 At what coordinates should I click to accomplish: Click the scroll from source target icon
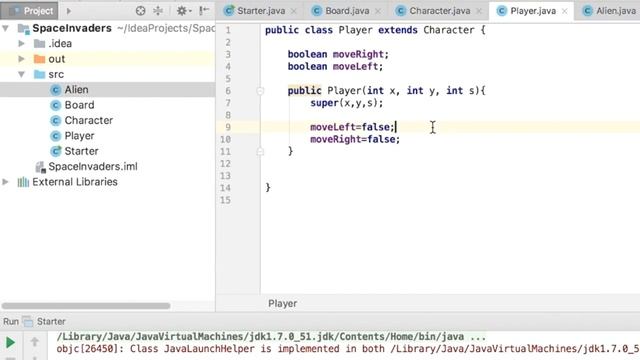tap(140, 11)
